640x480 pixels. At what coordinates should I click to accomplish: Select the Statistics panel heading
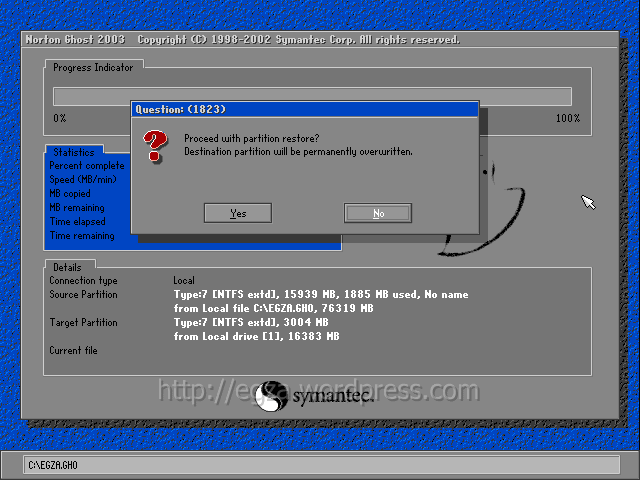pos(74,152)
